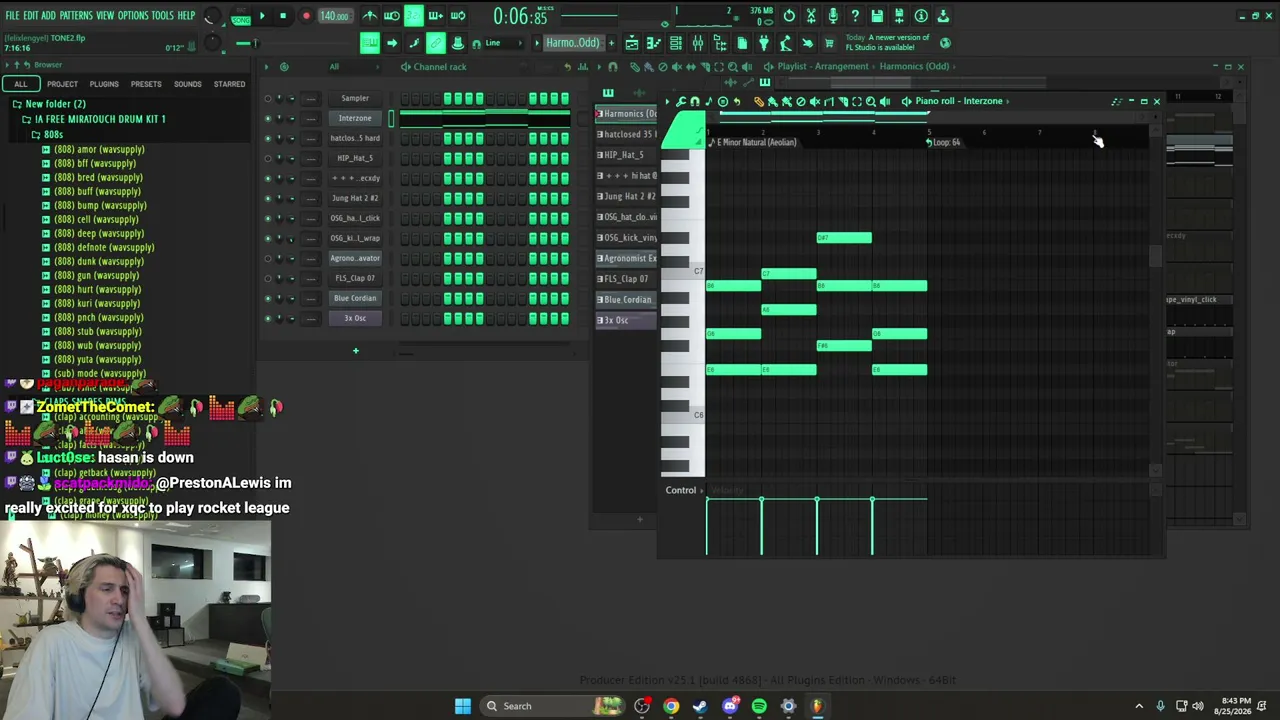1280x720 pixels.
Task: Open the project info icon
Action: [x=921, y=16]
